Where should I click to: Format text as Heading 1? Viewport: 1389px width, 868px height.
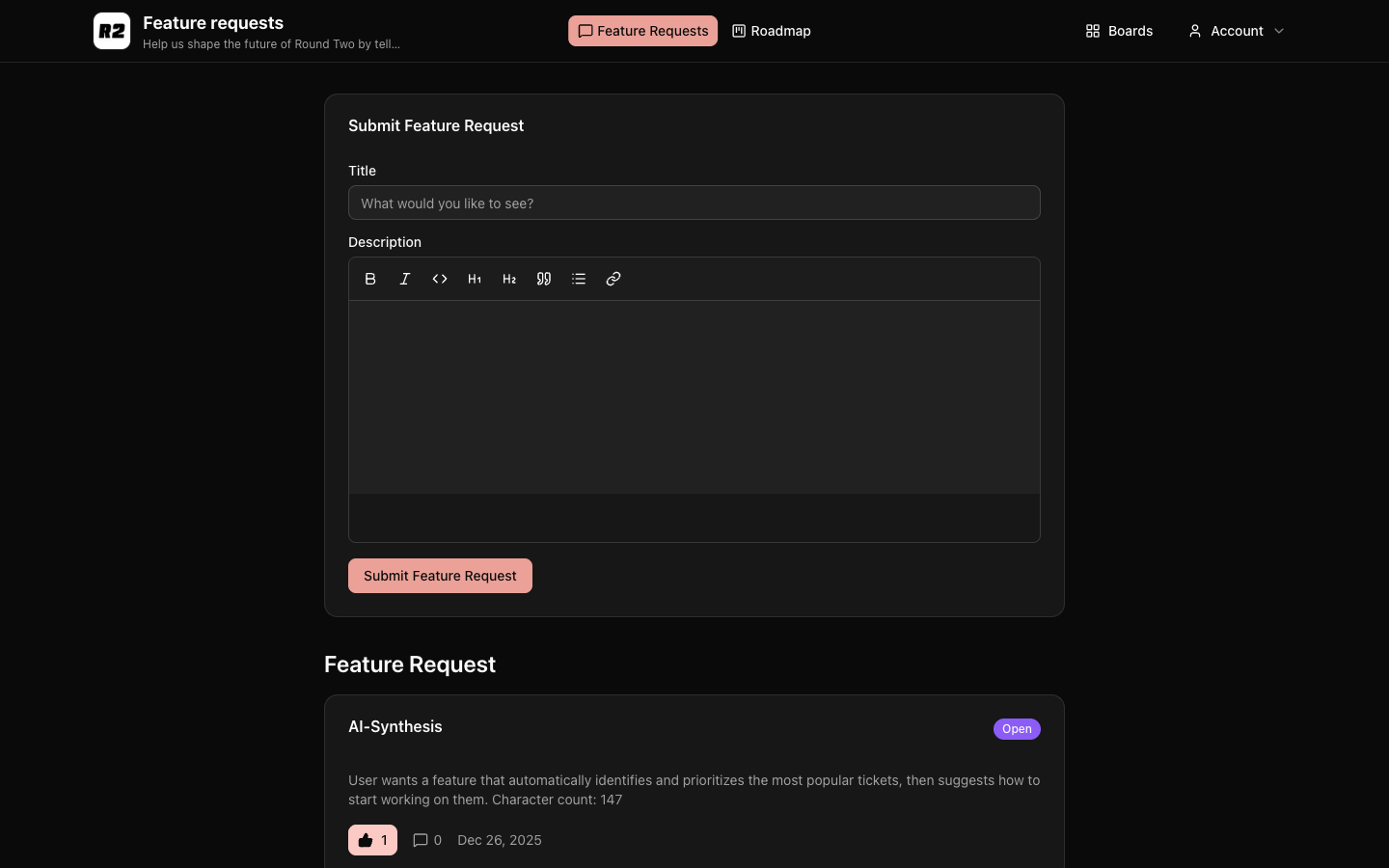475,279
